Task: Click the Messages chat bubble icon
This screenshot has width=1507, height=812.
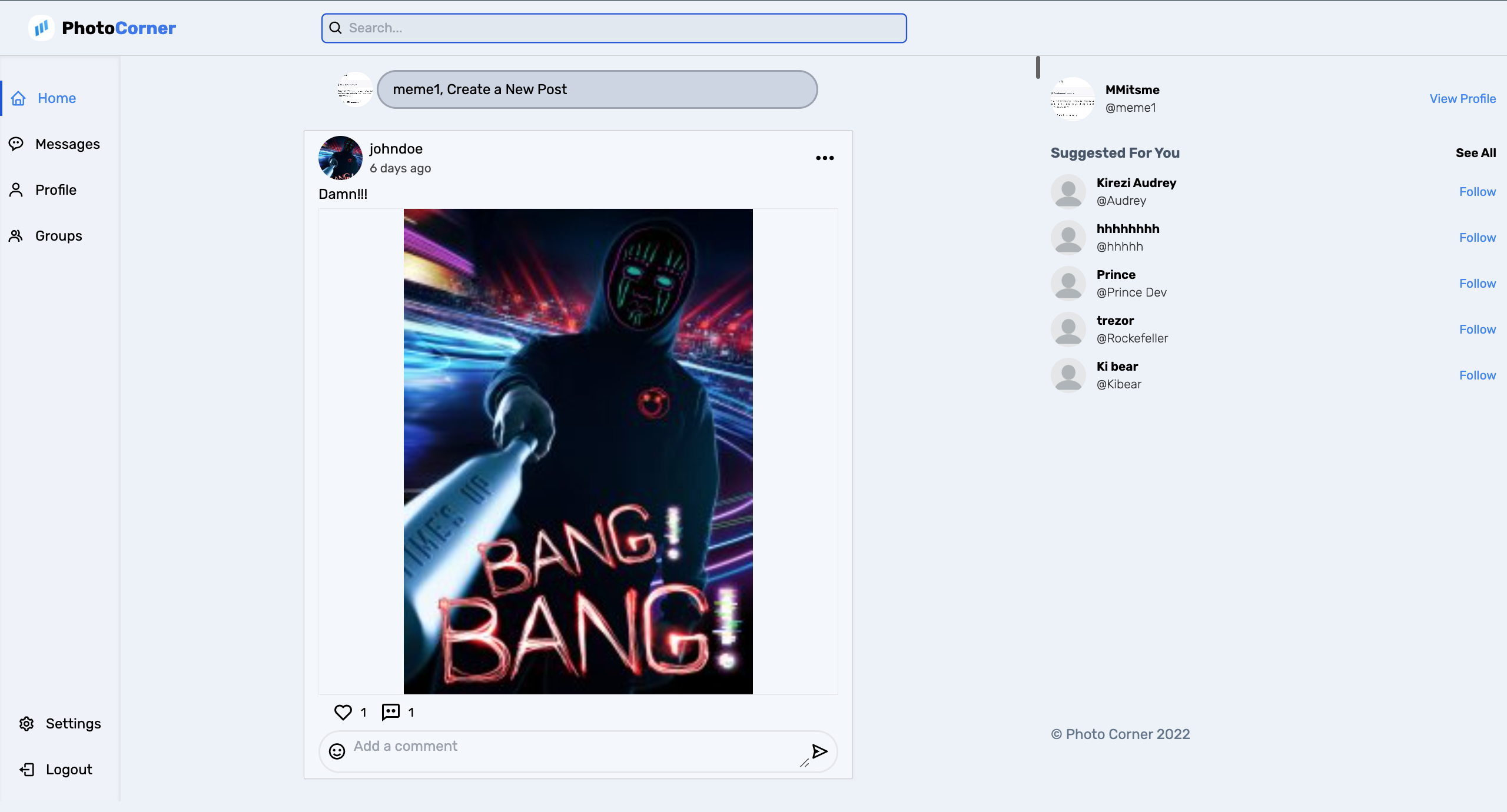Action: point(16,144)
